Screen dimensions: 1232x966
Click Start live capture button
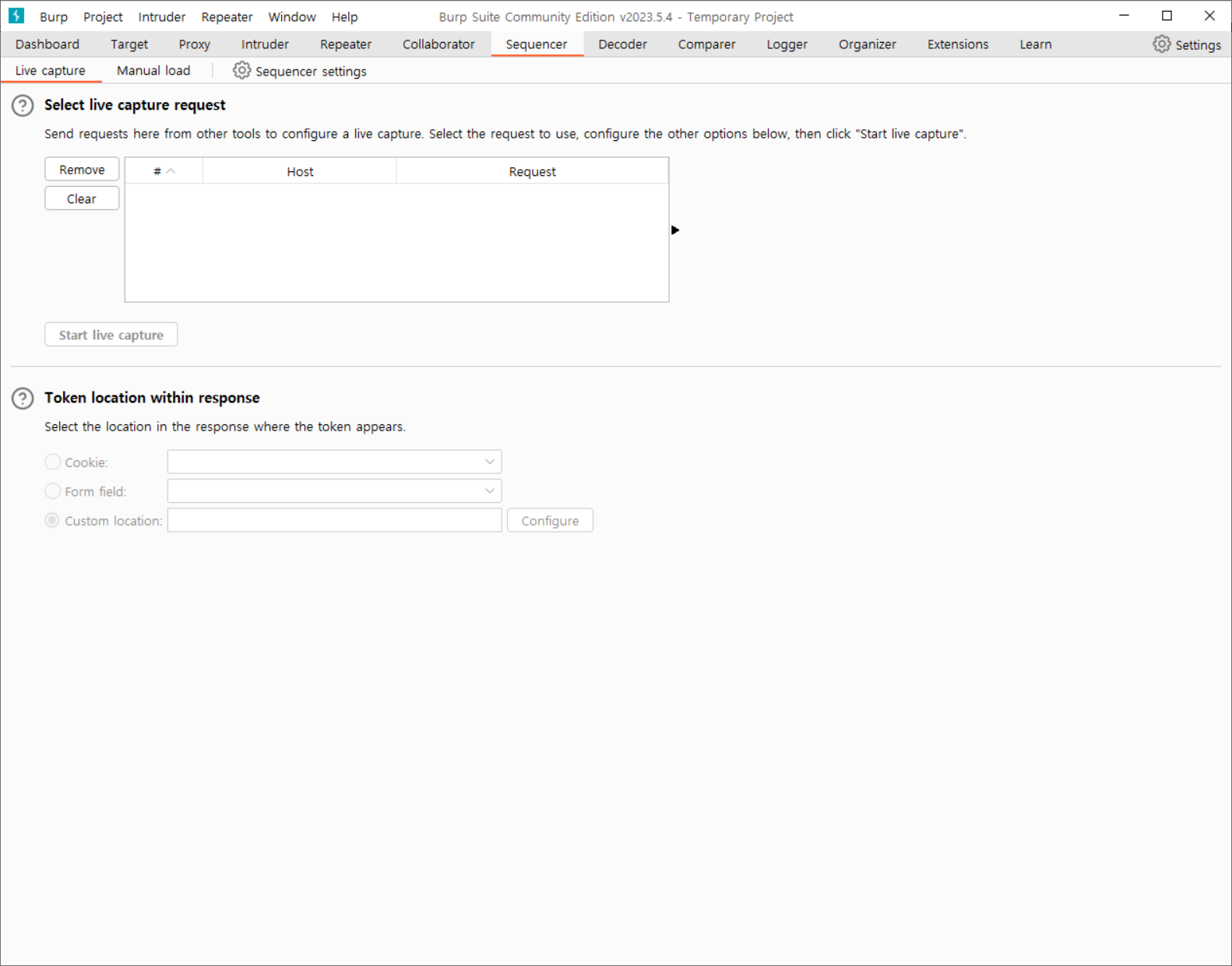pos(111,335)
